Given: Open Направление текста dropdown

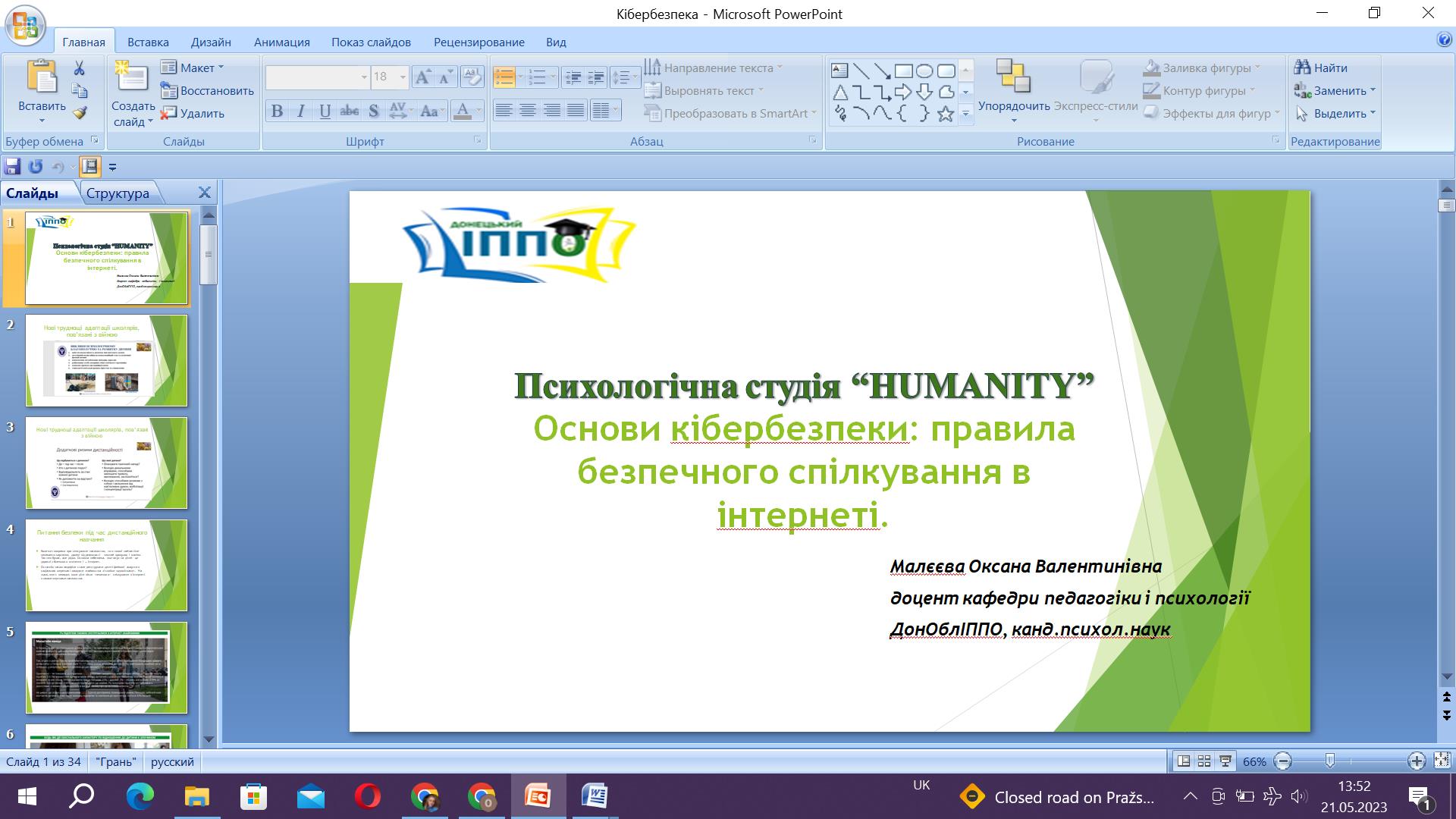Looking at the screenshot, I should pyautogui.click(x=713, y=67).
